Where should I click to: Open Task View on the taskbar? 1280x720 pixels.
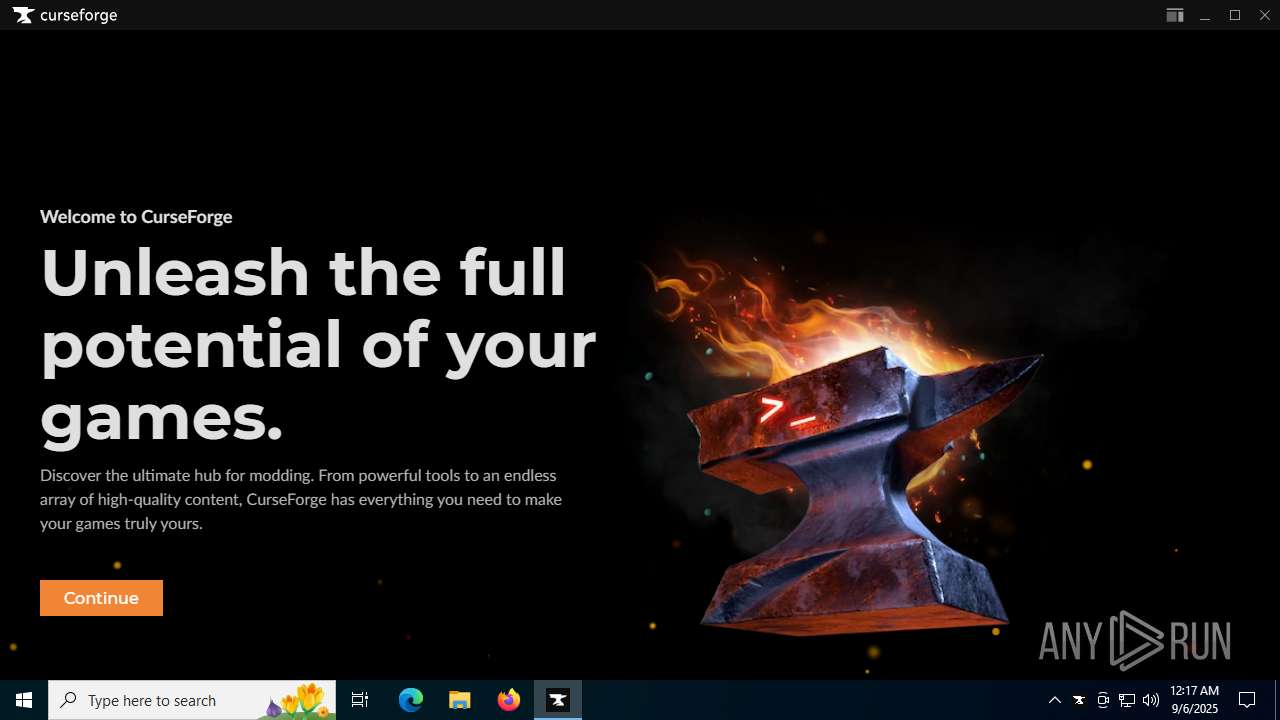360,700
